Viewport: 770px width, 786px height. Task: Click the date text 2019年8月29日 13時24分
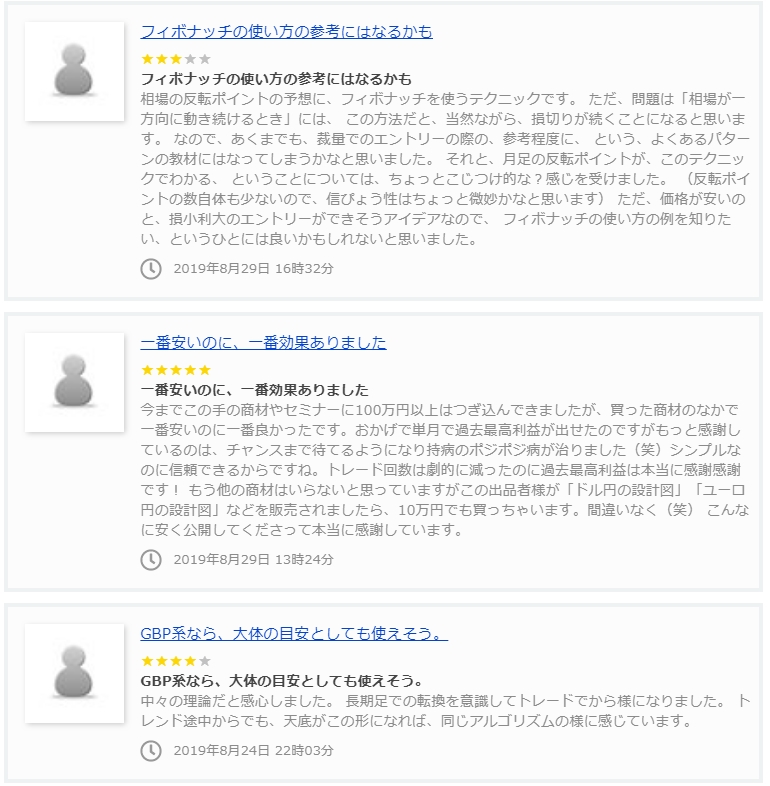coord(253,559)
